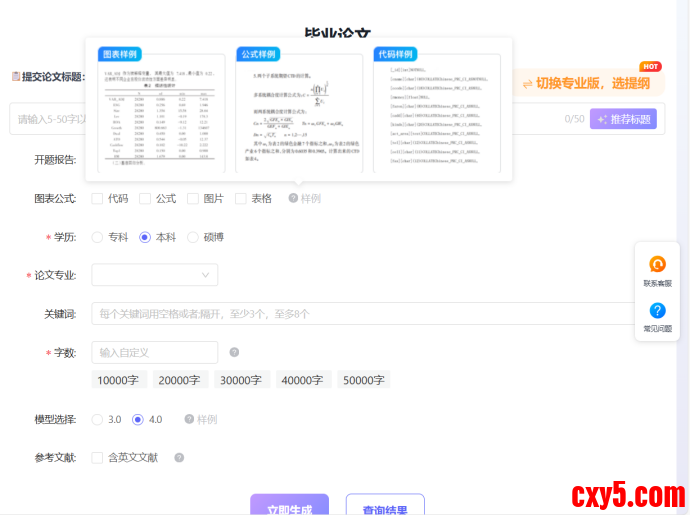Click the help icon beside 含英文文献
690x515 pixels.
[179, 458]
